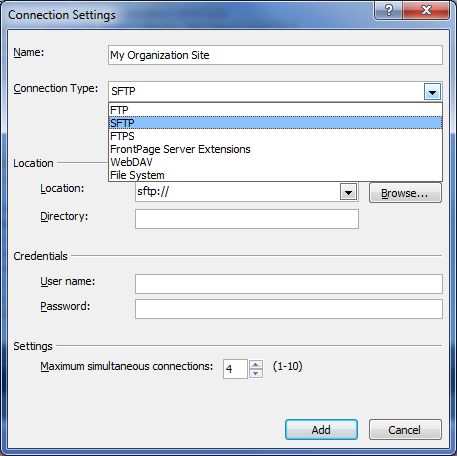Click the Browse... button
The image size is (457, 456).
tap(405, 193)
